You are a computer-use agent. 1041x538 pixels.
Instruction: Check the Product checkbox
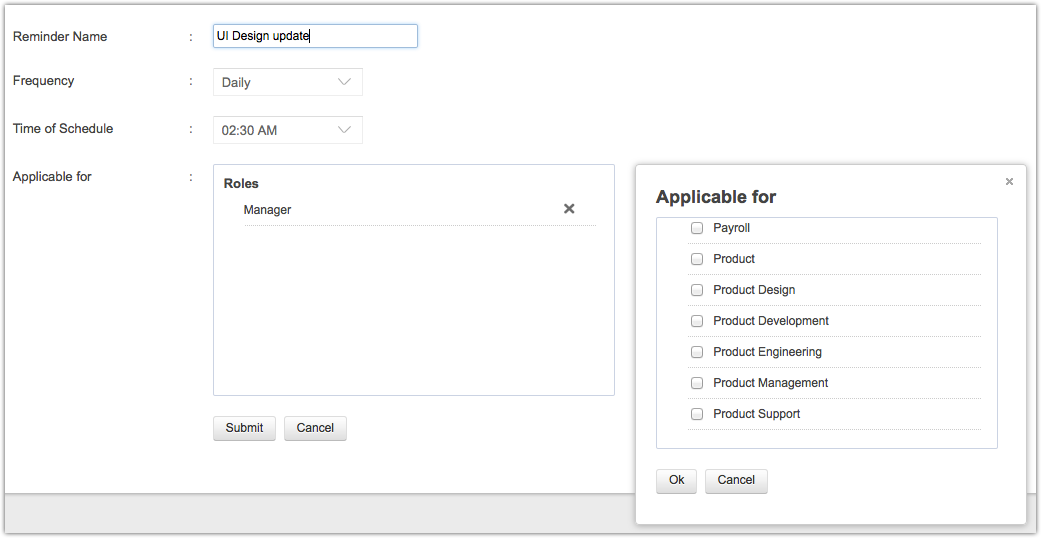tap(697, 259)
